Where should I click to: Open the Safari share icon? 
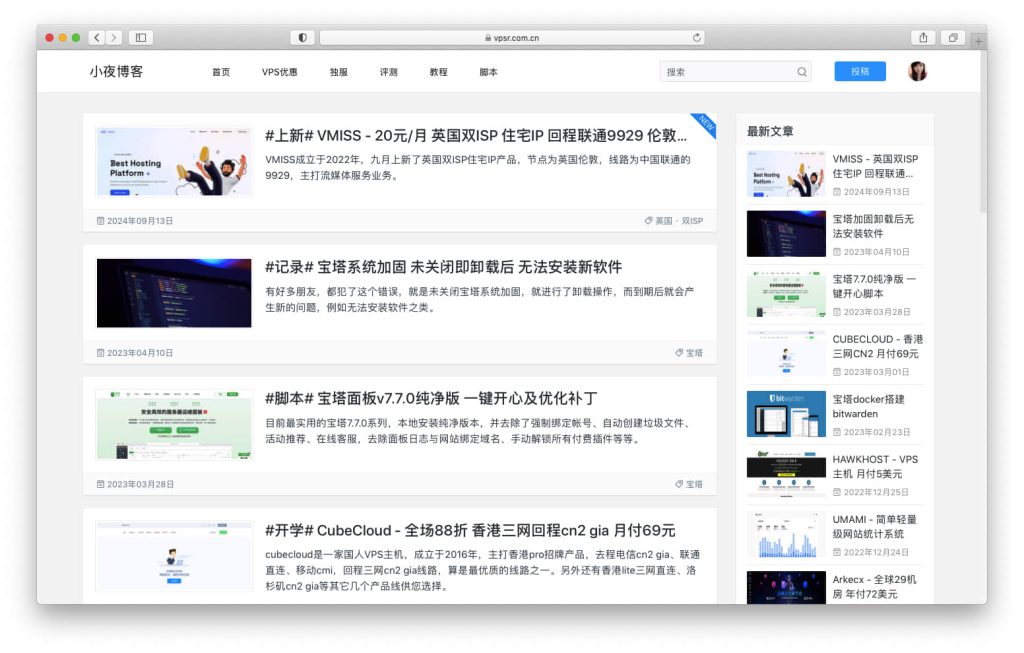point(923,38)
